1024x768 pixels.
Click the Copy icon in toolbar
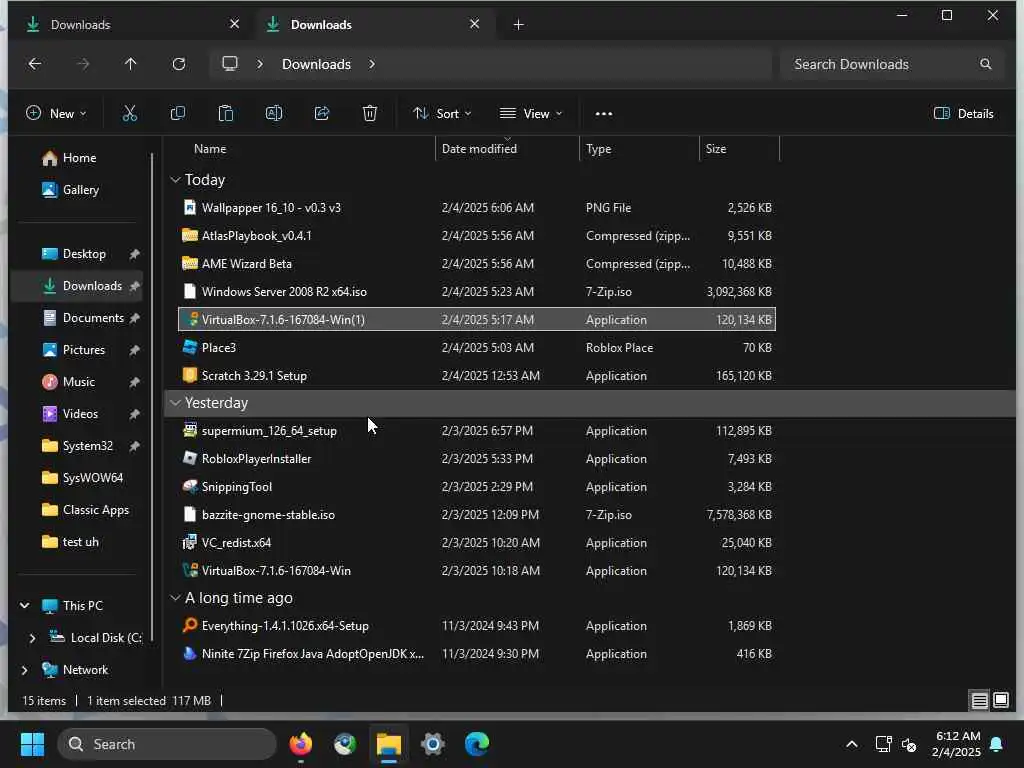[178, 114]
